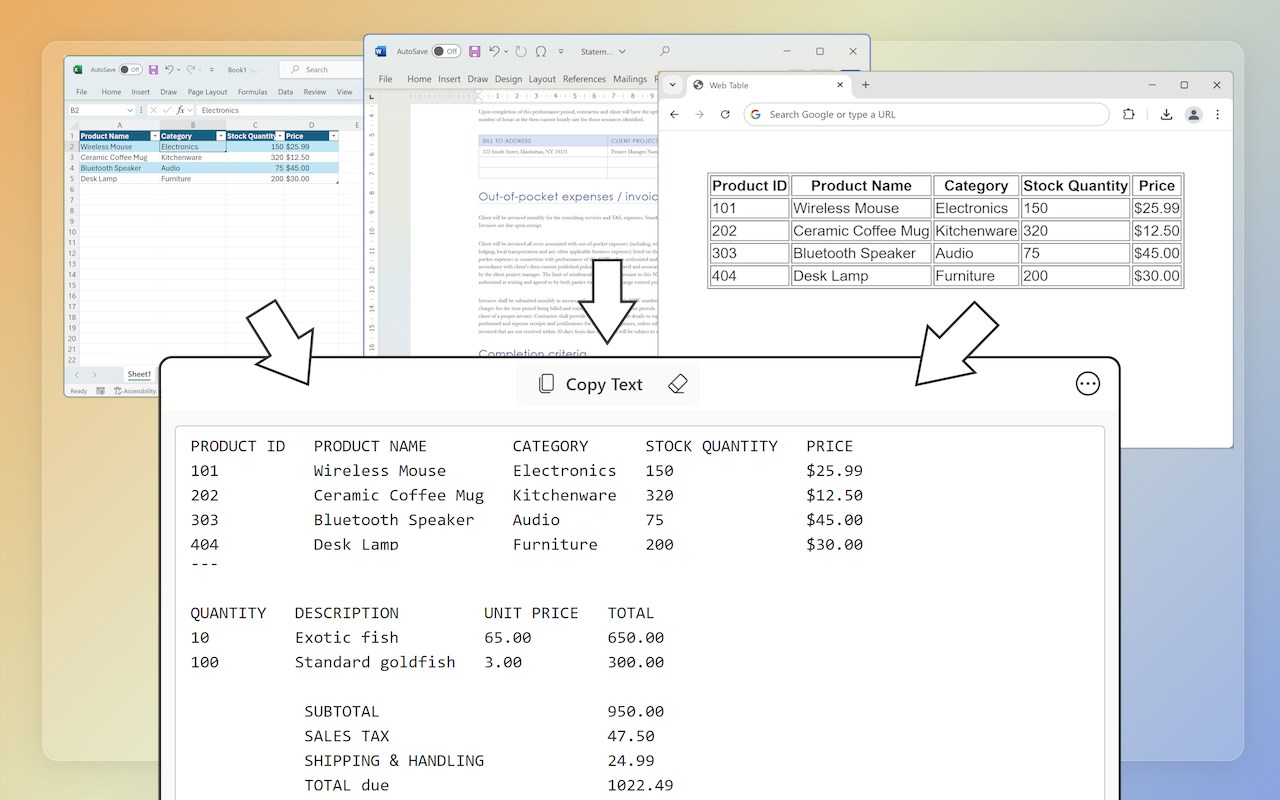Click the Copy Text button

(x=590, y=384)
